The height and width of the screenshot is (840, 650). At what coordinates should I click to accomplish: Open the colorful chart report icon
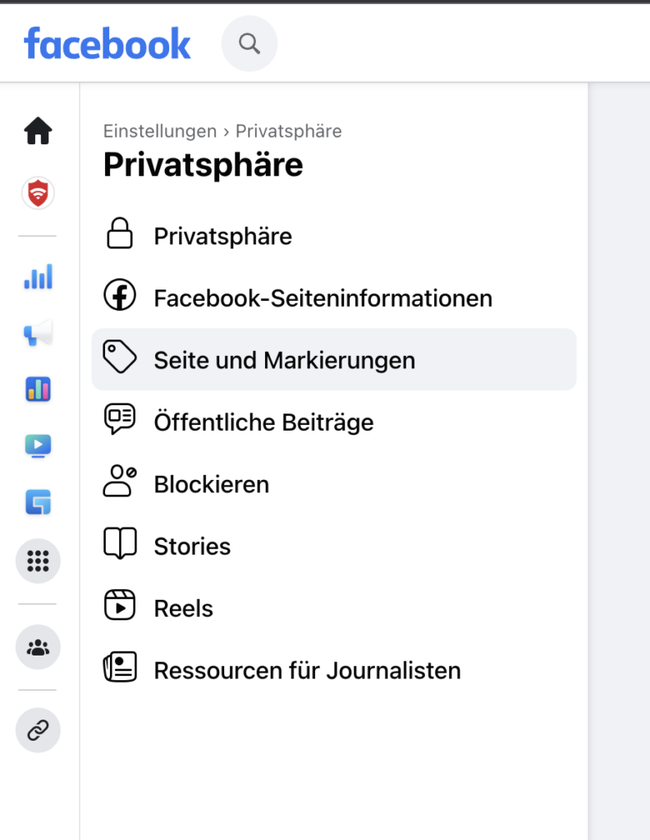pyautogui.click(x=38, y=389)
